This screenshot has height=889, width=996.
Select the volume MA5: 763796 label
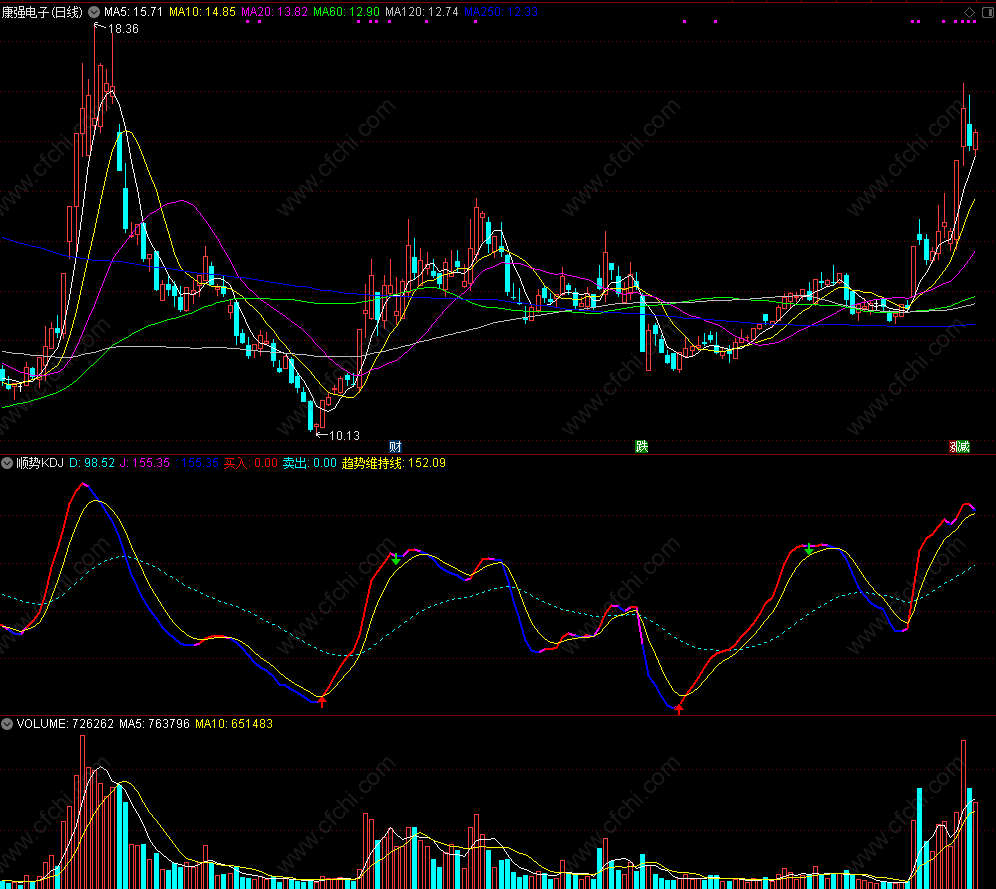154,724
